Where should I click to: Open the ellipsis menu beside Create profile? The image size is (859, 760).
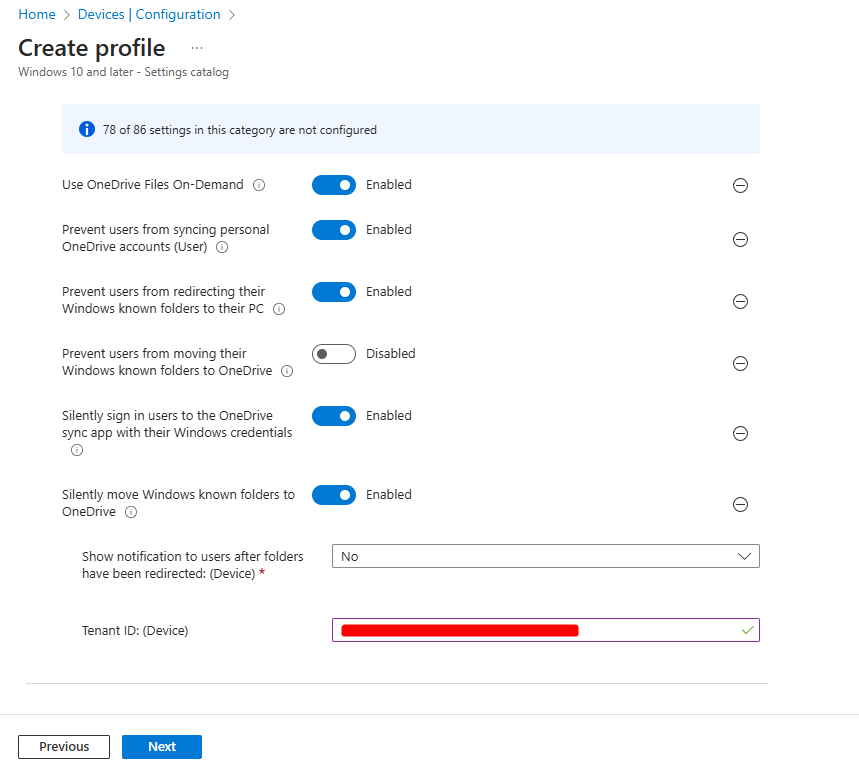coord(197,48)
